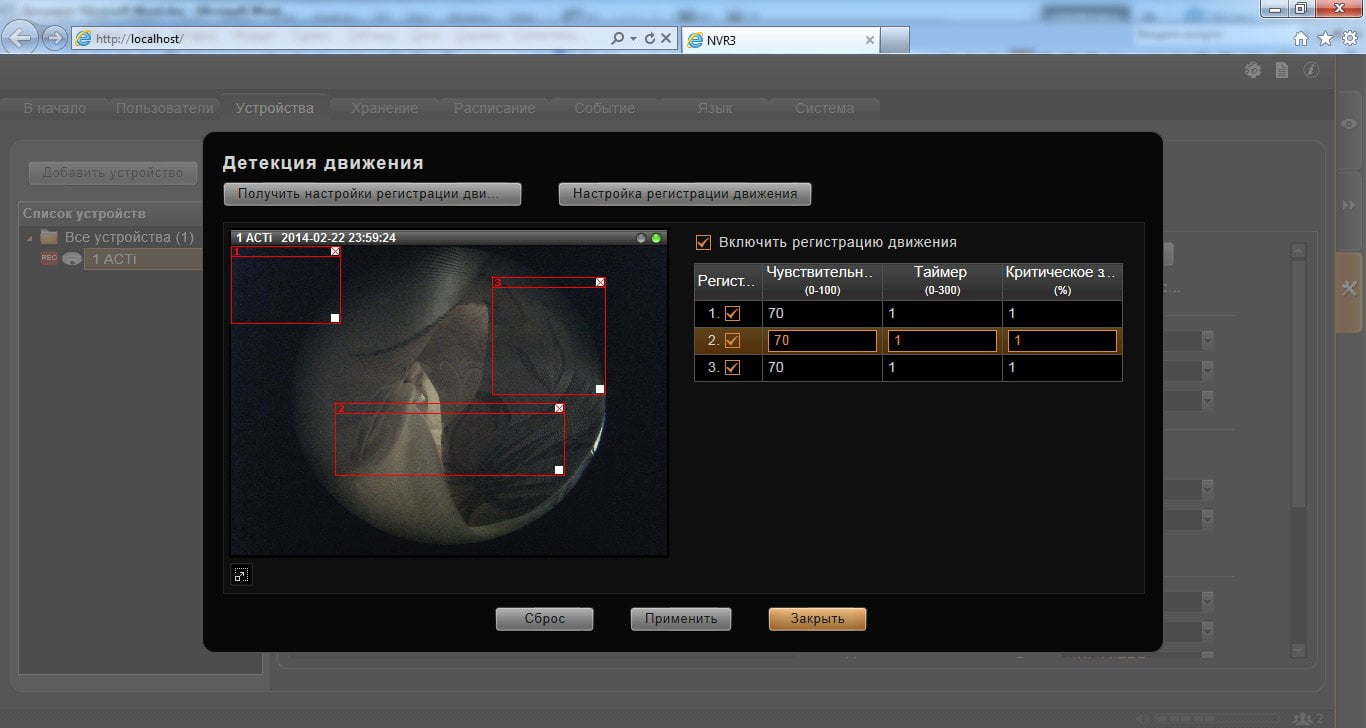The image size is (1366, 728).
Task: Click Настройка регистрации движения button
Action: tap(685, 194)
